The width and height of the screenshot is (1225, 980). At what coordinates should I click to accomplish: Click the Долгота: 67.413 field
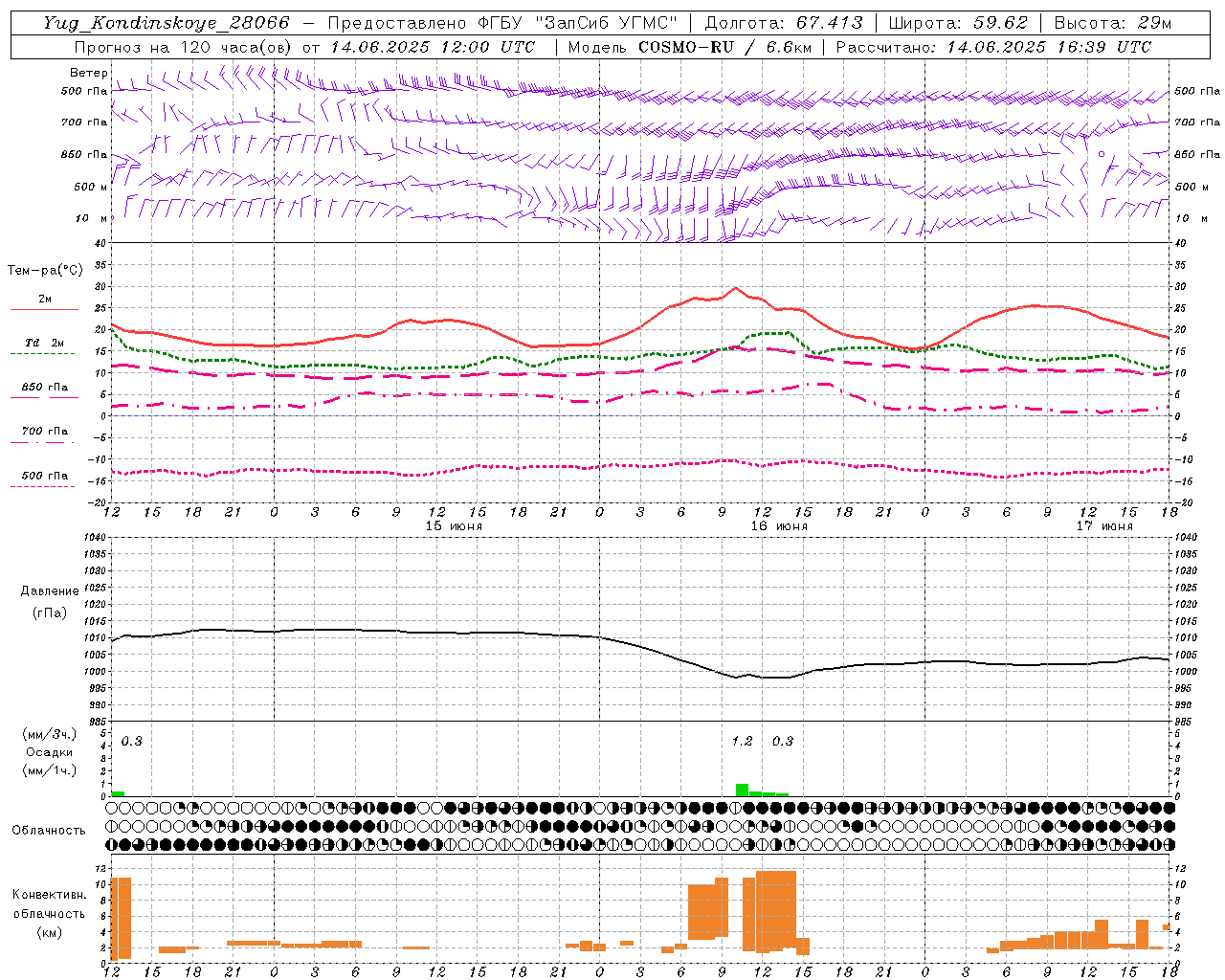[x=784, y=23]
